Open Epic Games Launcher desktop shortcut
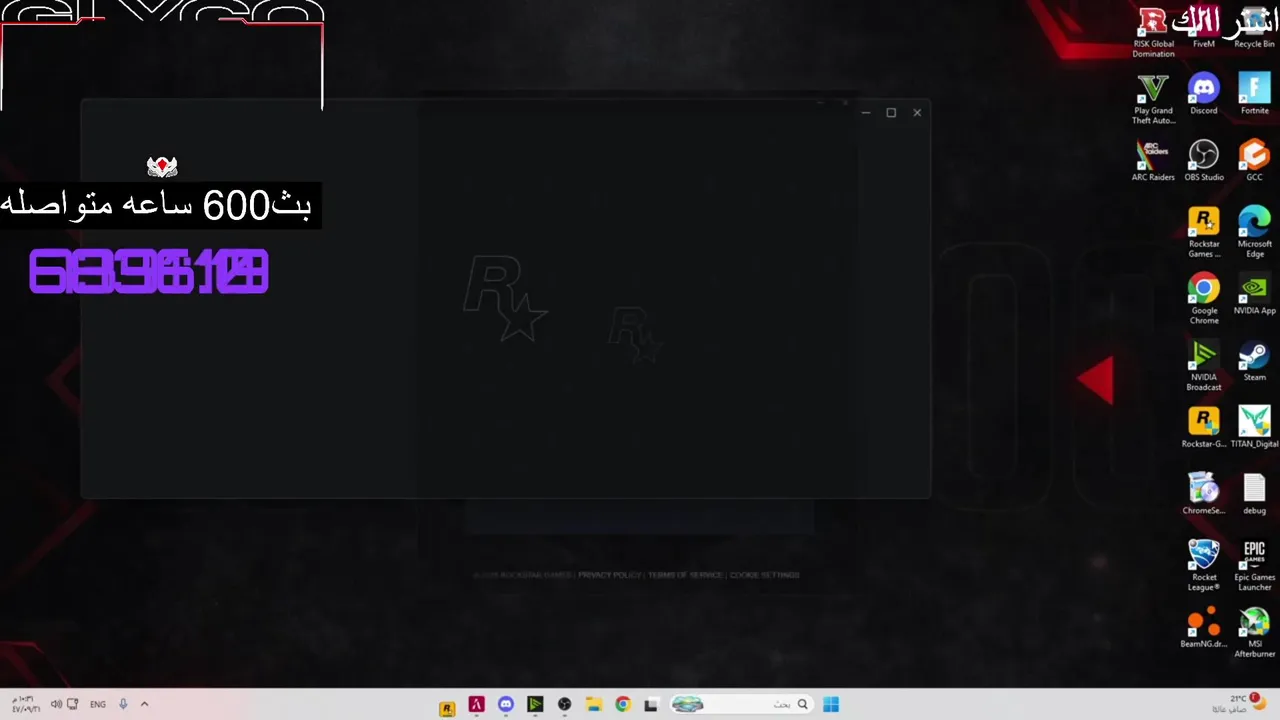The image size is (1280, 720). 1254,566
